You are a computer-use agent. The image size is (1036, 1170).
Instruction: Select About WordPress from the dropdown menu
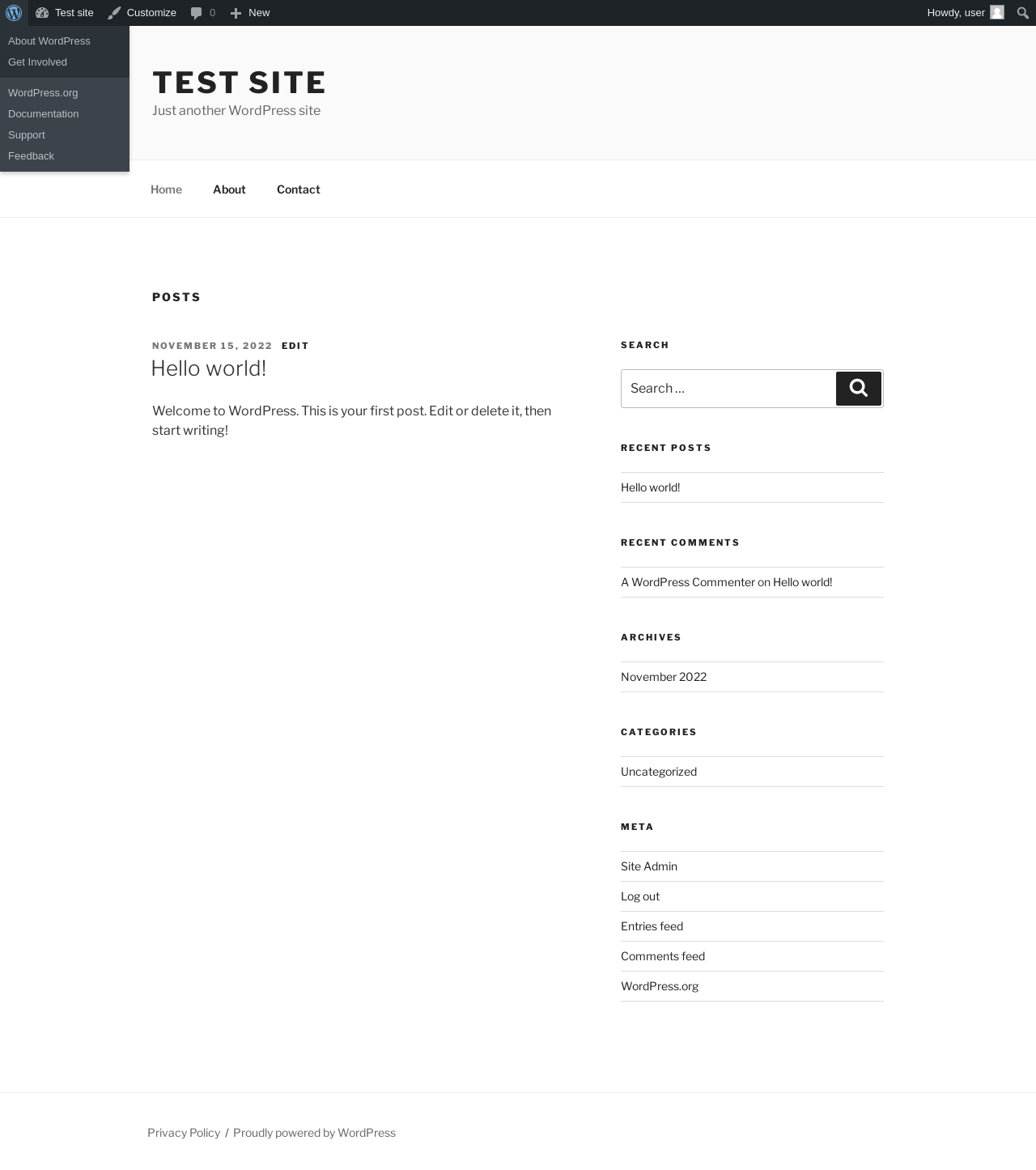pyautogui.click(x=49, y=40)
